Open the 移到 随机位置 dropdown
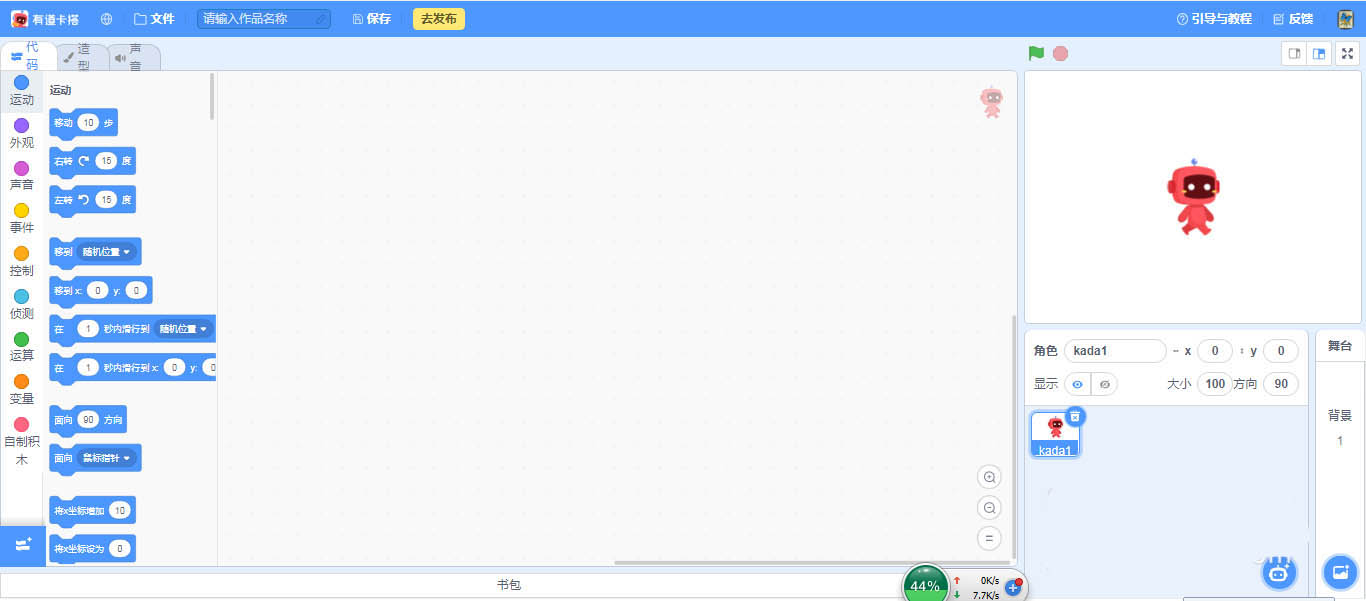 coord(107,252)
